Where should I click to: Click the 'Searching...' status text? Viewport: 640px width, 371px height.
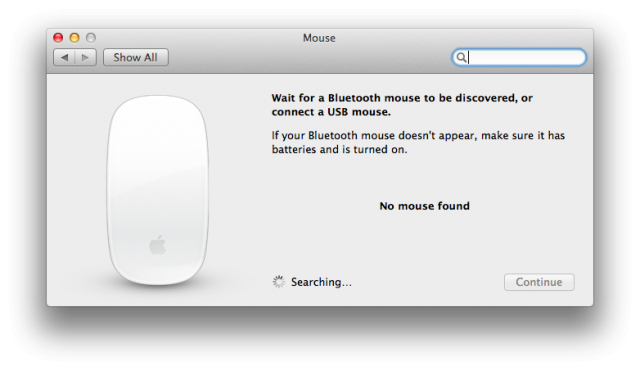tap(321, 282)
